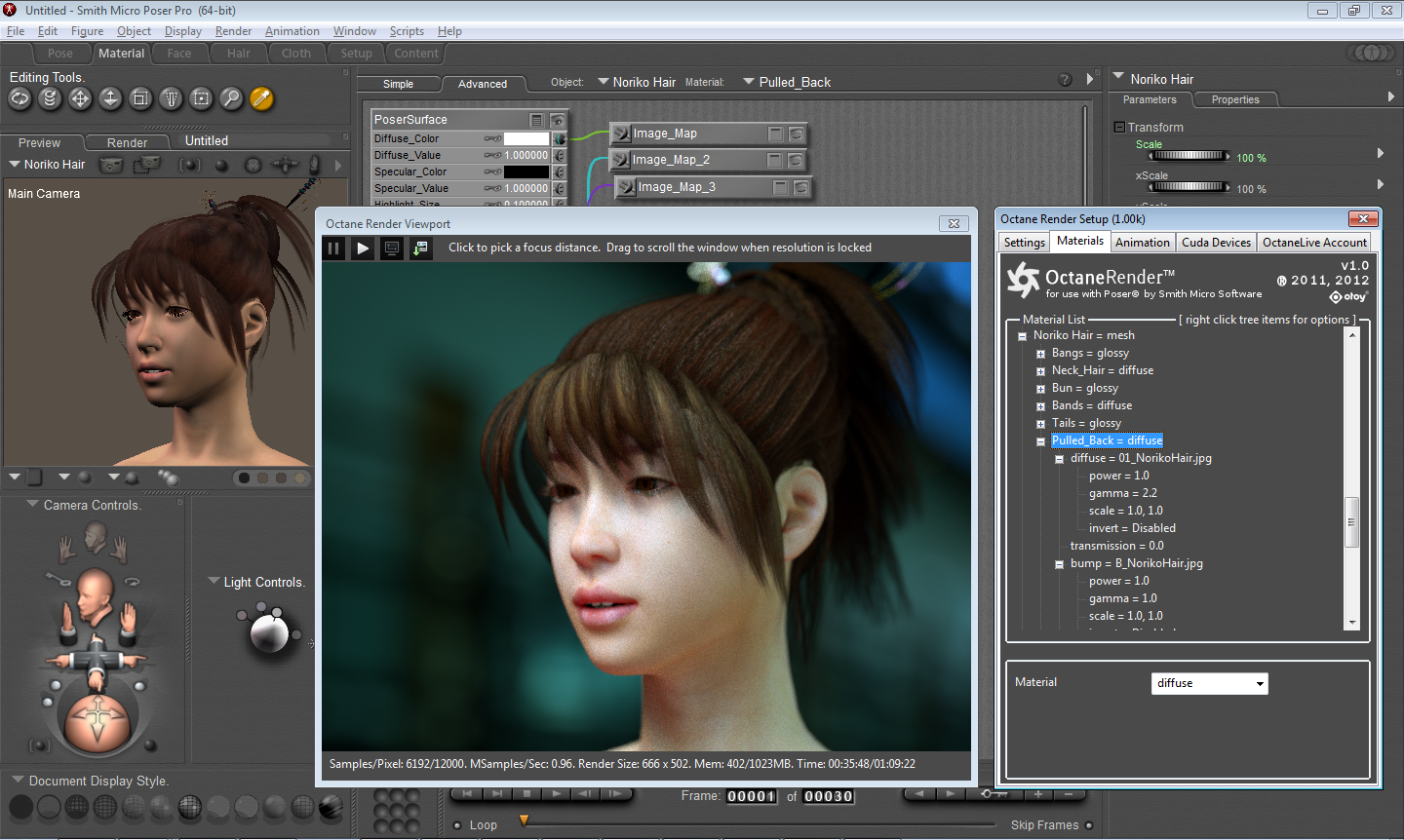Click the white Diffuse_Color swatch
The width and height of the screenshot is (1404, 840).
(526, 139)
